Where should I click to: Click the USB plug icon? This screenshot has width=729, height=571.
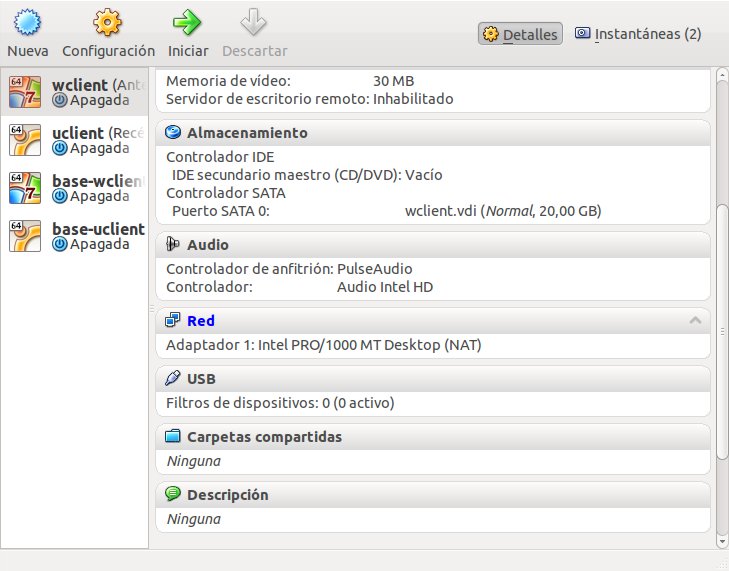pos(172,378)
